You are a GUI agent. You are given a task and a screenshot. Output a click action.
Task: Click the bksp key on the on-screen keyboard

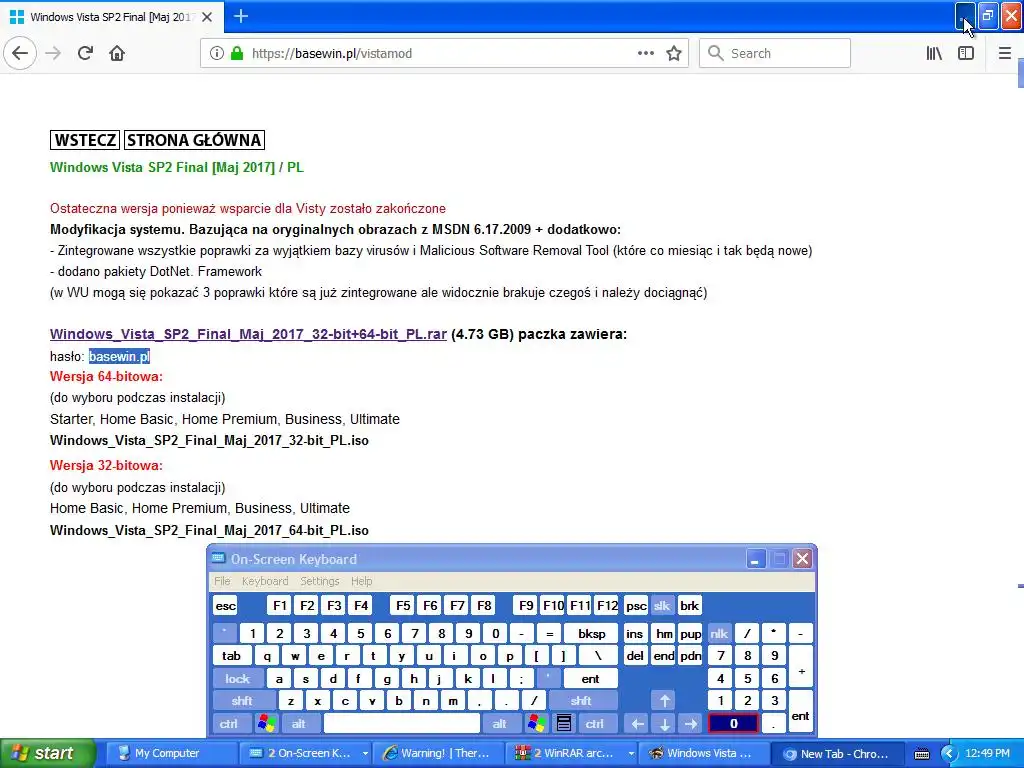pyautogui.click(x=591, y=633)
